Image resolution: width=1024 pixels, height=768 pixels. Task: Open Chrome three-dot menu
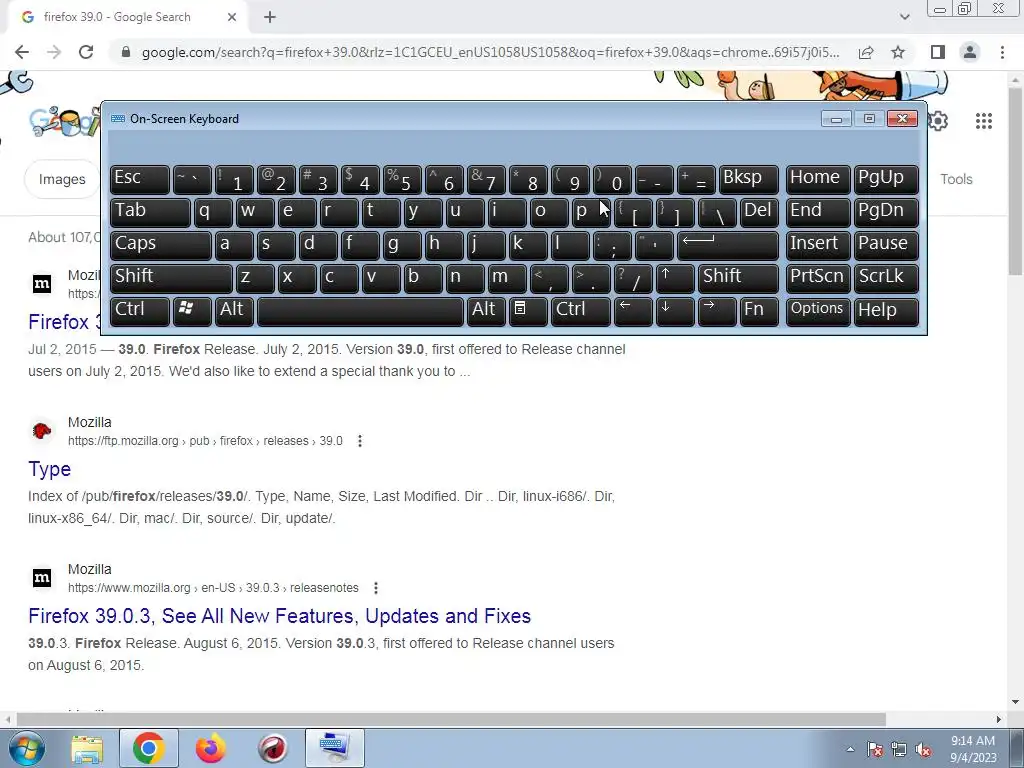click(1002, 52)
